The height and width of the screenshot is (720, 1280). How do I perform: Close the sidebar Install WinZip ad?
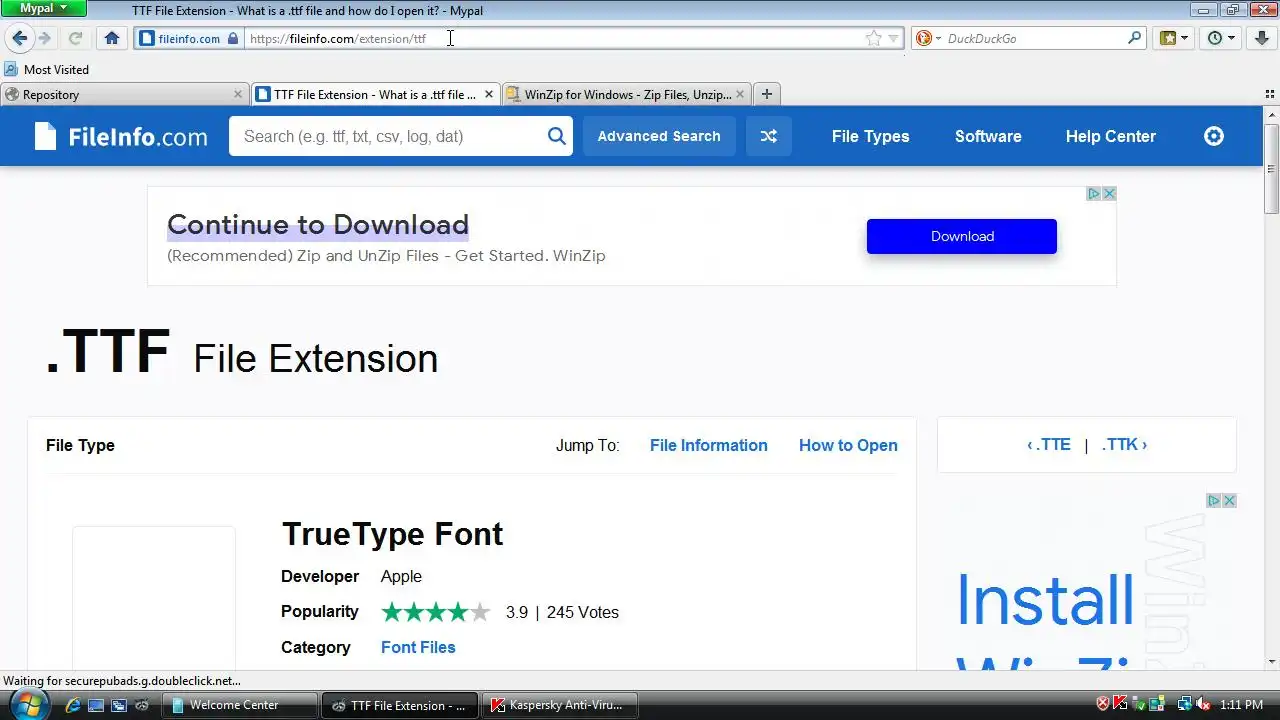(1230, 501)
